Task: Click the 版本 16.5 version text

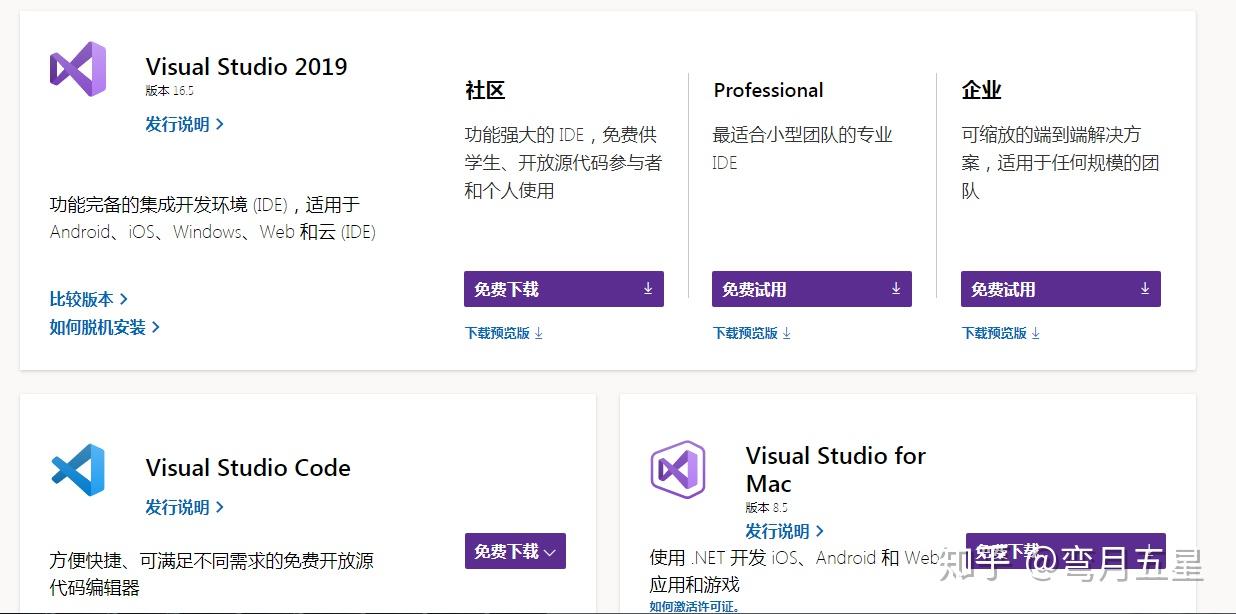Action: (169, 90)
